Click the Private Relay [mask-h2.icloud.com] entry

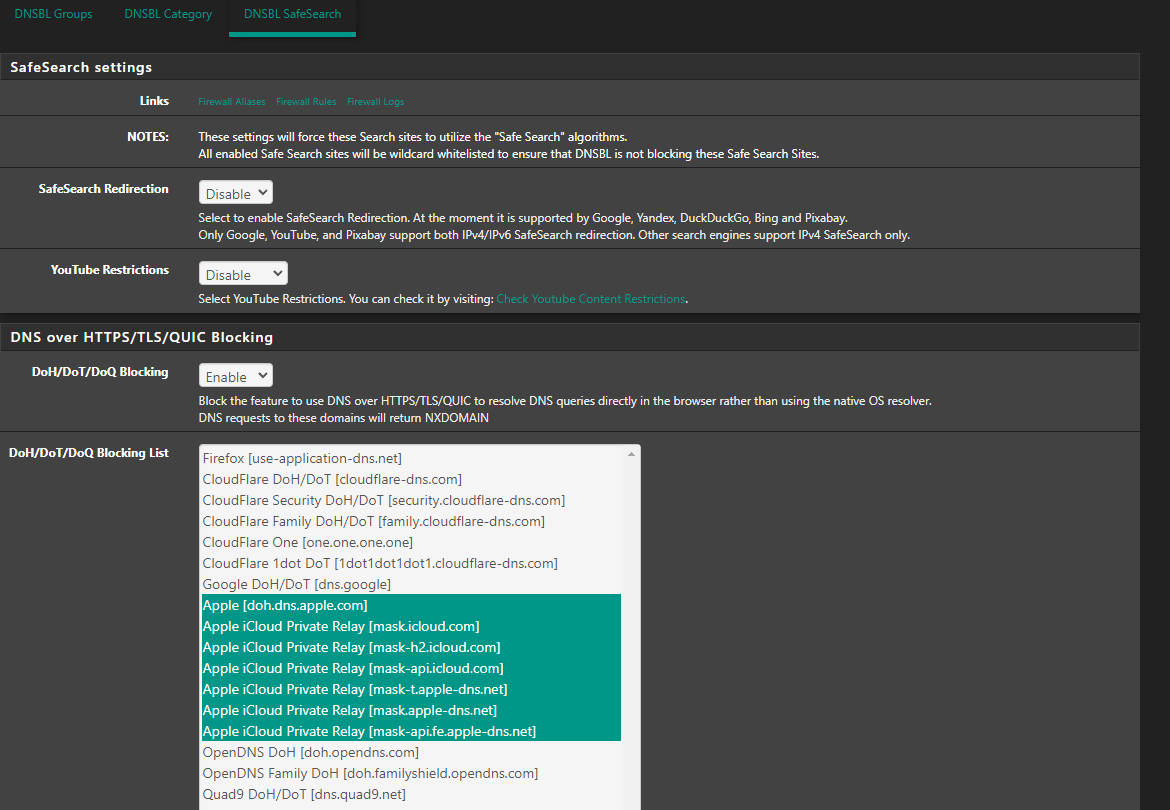(x=411, y=647)
